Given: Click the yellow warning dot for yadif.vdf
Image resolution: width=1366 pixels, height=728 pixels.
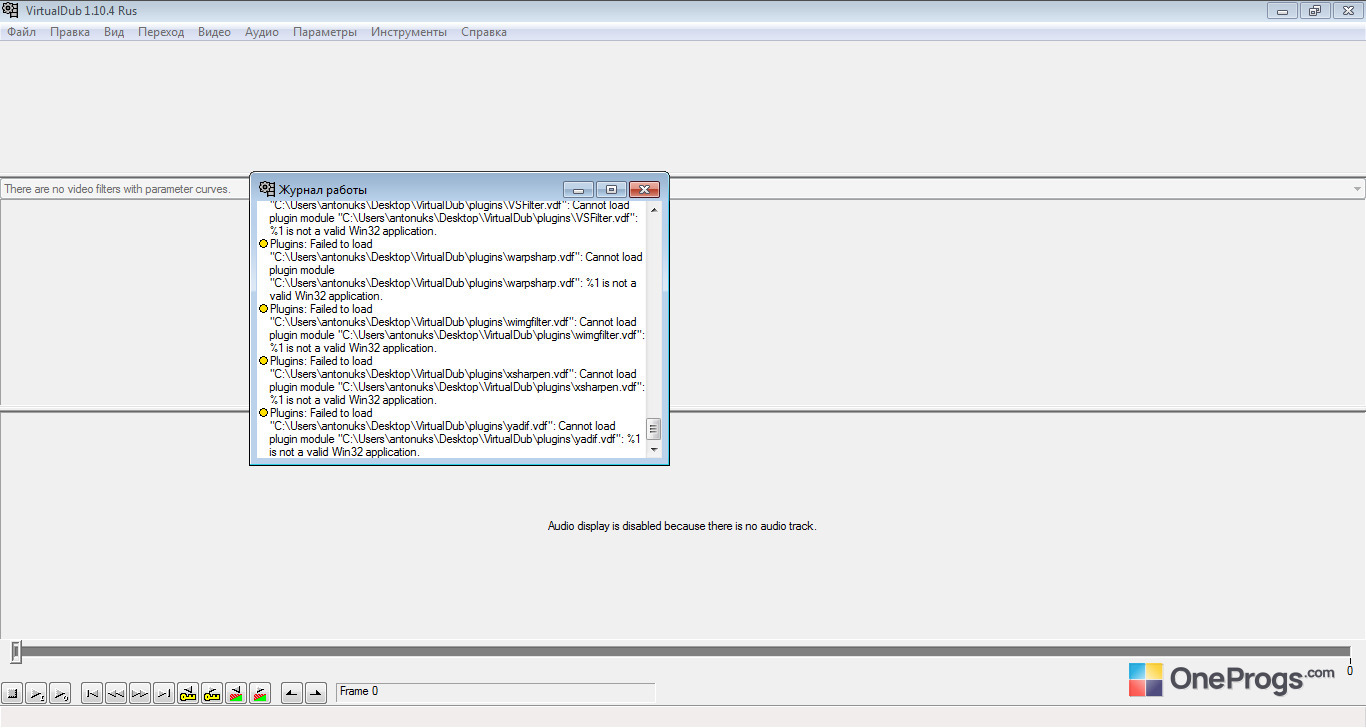Looking at the screenshot, I should (x=264, y=413).
